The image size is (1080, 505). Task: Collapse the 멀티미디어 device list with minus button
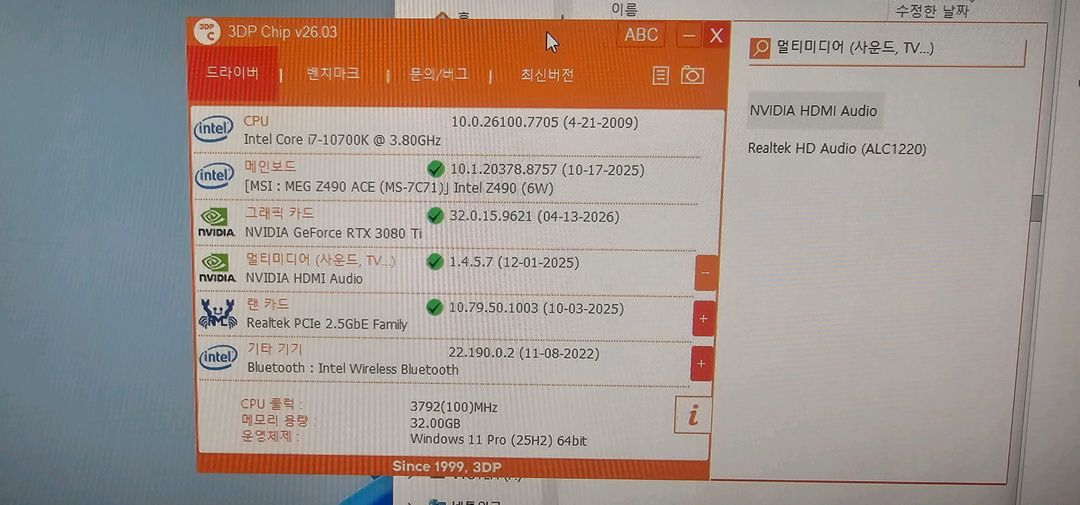705,273
